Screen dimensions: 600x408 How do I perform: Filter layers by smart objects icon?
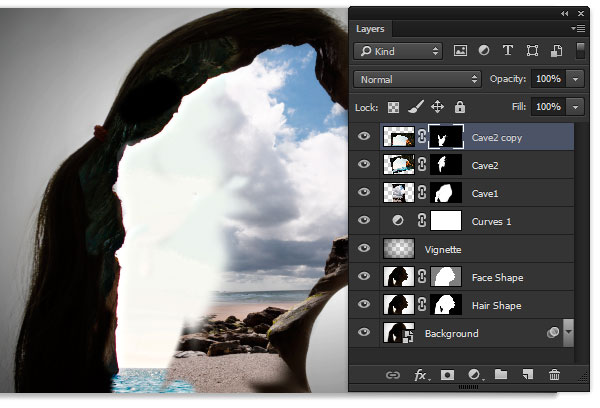point(556,51)
